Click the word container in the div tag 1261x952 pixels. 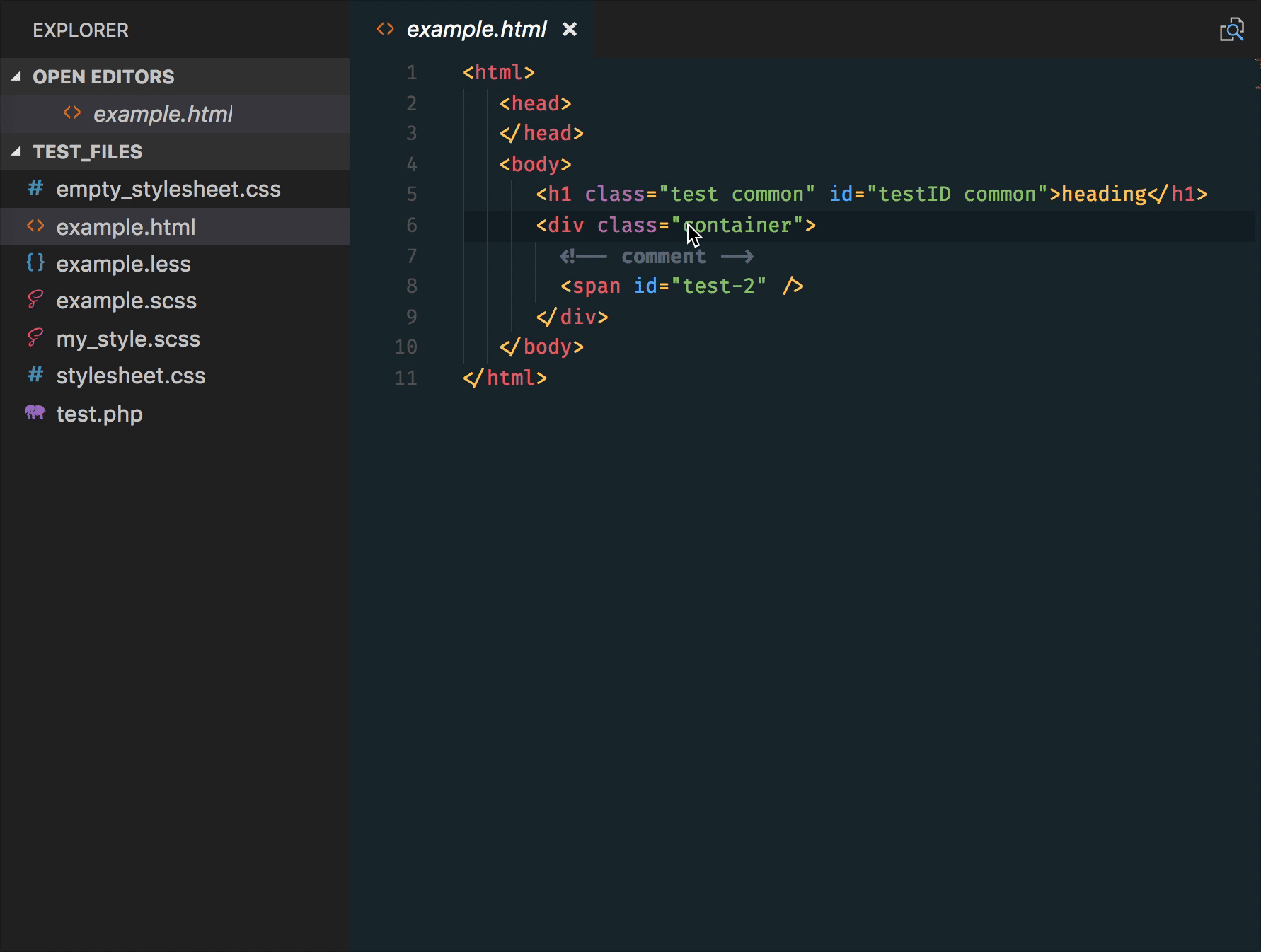point(737,225)
